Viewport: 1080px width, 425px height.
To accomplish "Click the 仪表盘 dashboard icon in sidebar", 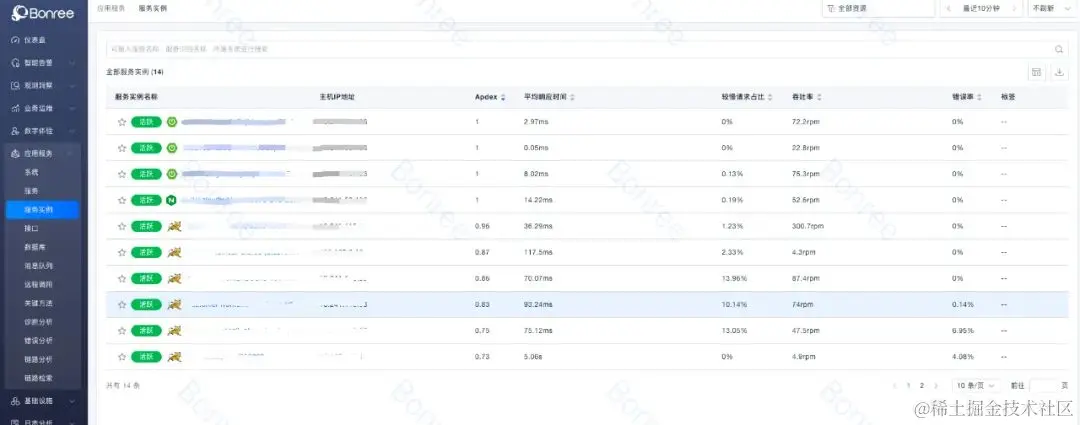I will pyautogui.click(x=16, y=40).
